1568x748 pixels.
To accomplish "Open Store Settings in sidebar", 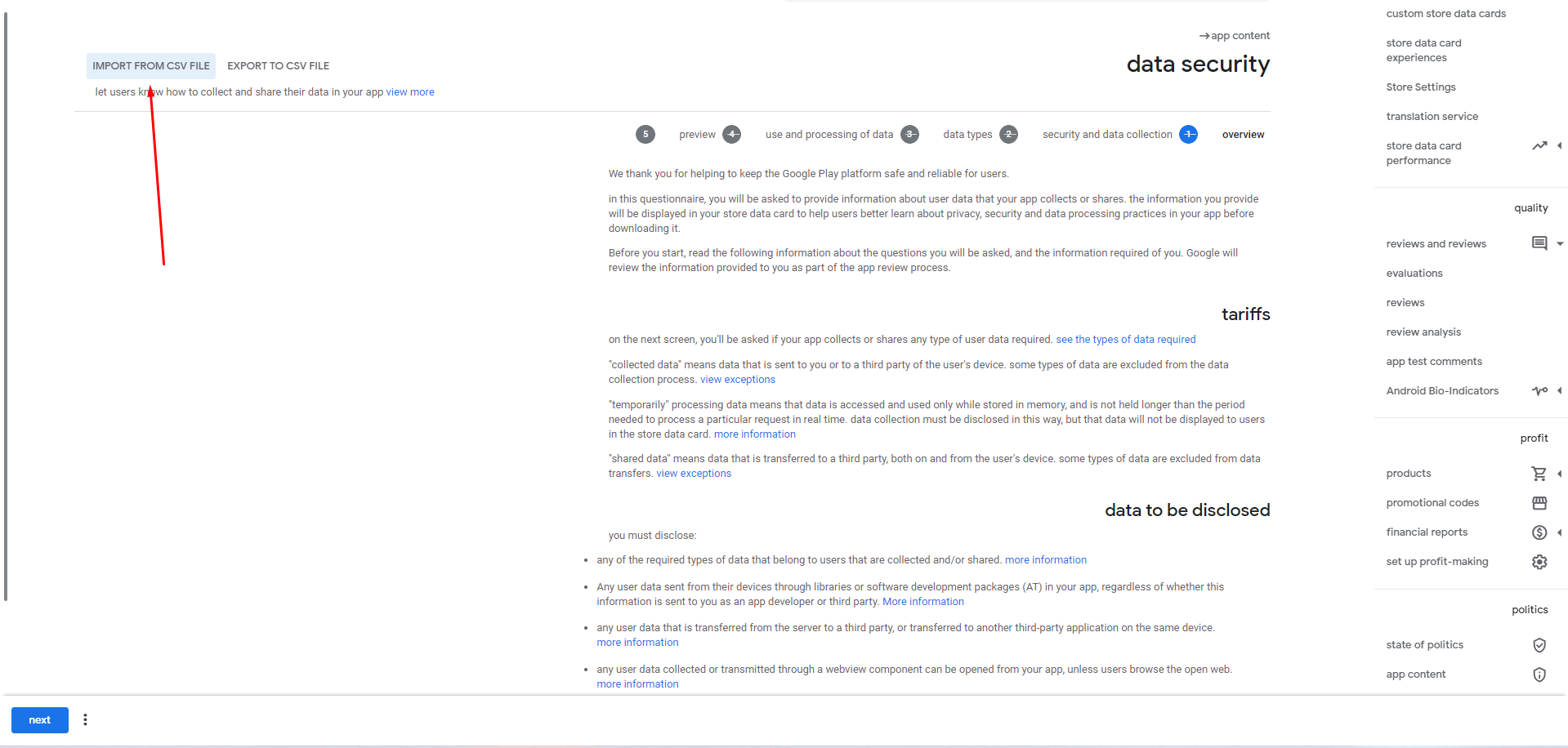I will click(x=1421, y=87).
